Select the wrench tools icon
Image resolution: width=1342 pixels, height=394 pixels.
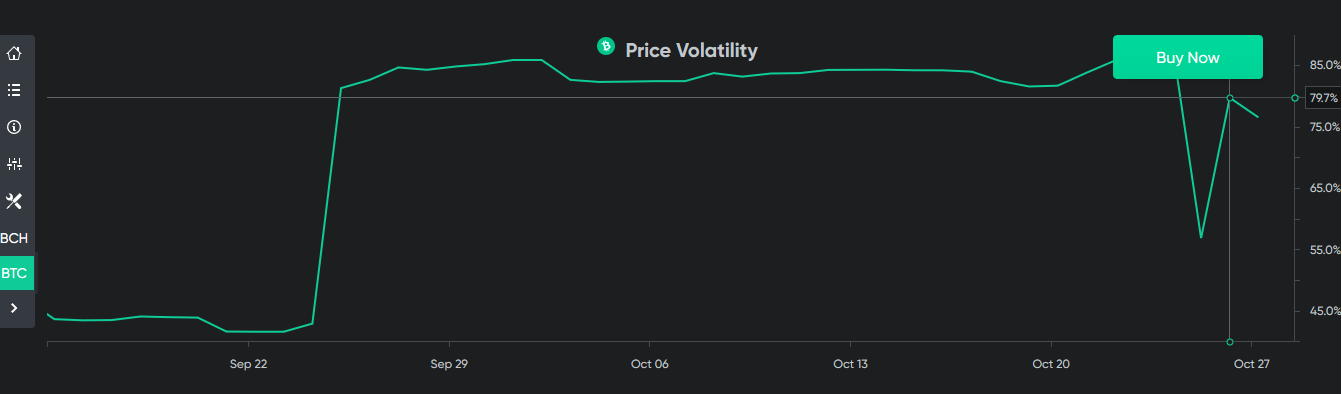pos(14,201)
